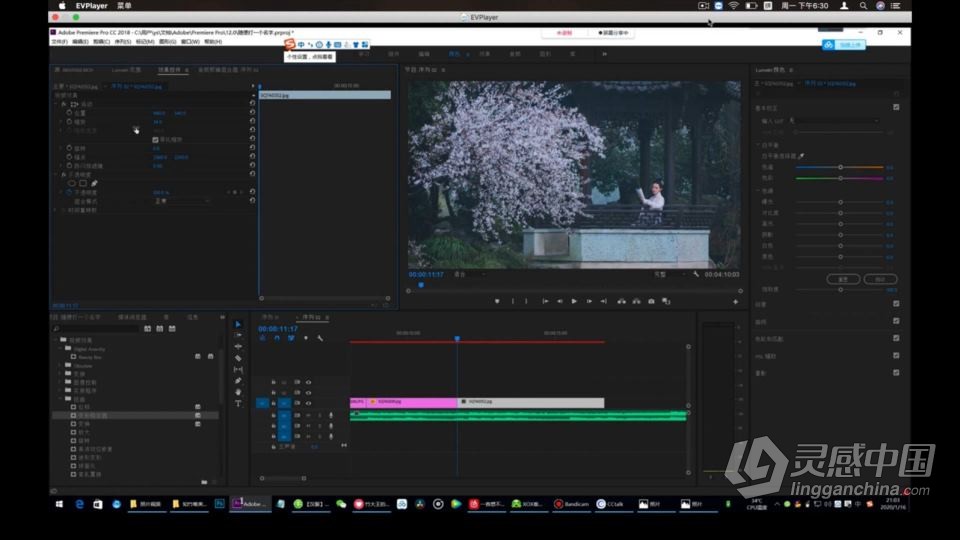Toggle Lumetri Basic Correction section checkbox
960x540 pixels.
(x=896, y=107)
